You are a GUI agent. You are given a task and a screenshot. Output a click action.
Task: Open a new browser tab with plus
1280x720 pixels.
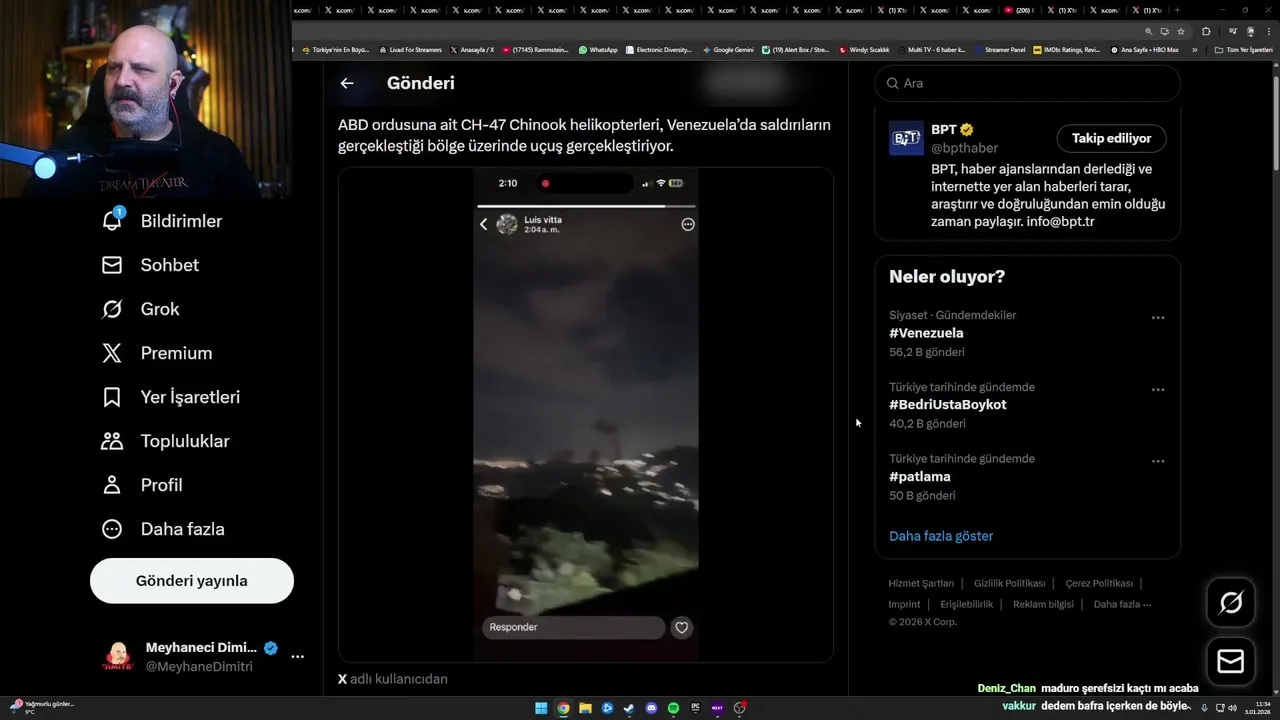click(1177, 10)
